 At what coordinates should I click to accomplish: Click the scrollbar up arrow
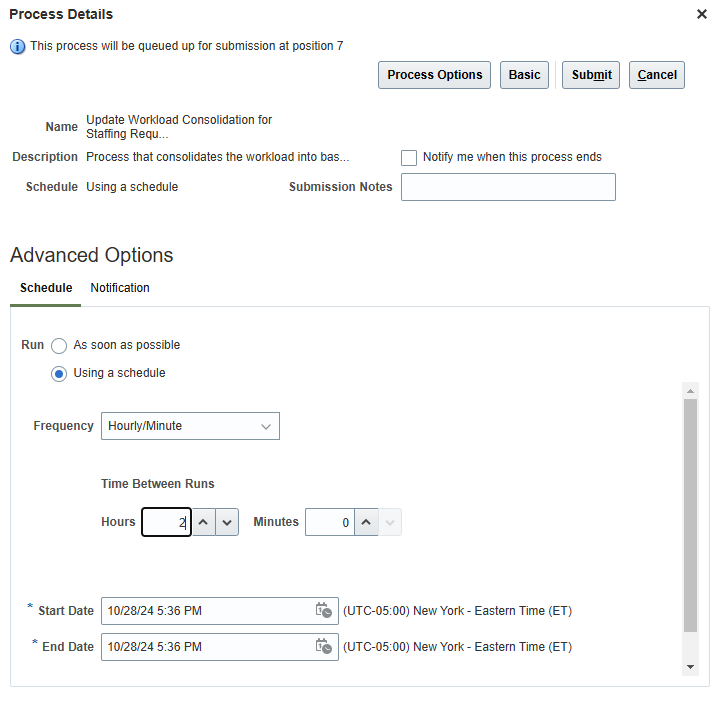click(x=690, y=391)
